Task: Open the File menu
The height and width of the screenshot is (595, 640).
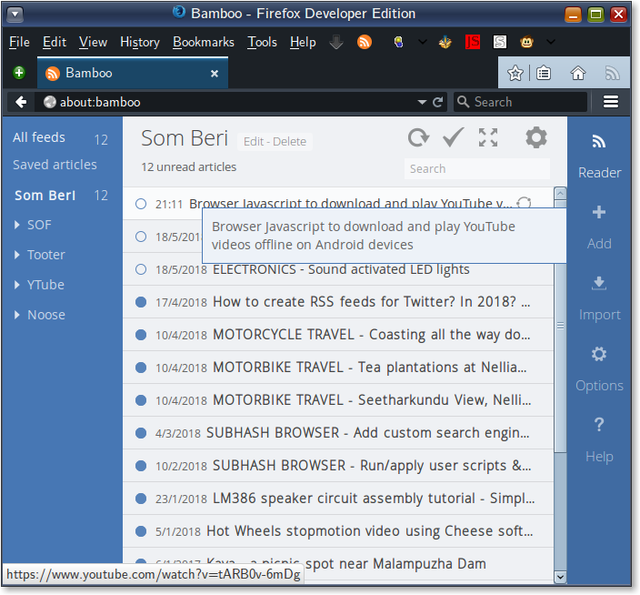Action: (19, 42)
